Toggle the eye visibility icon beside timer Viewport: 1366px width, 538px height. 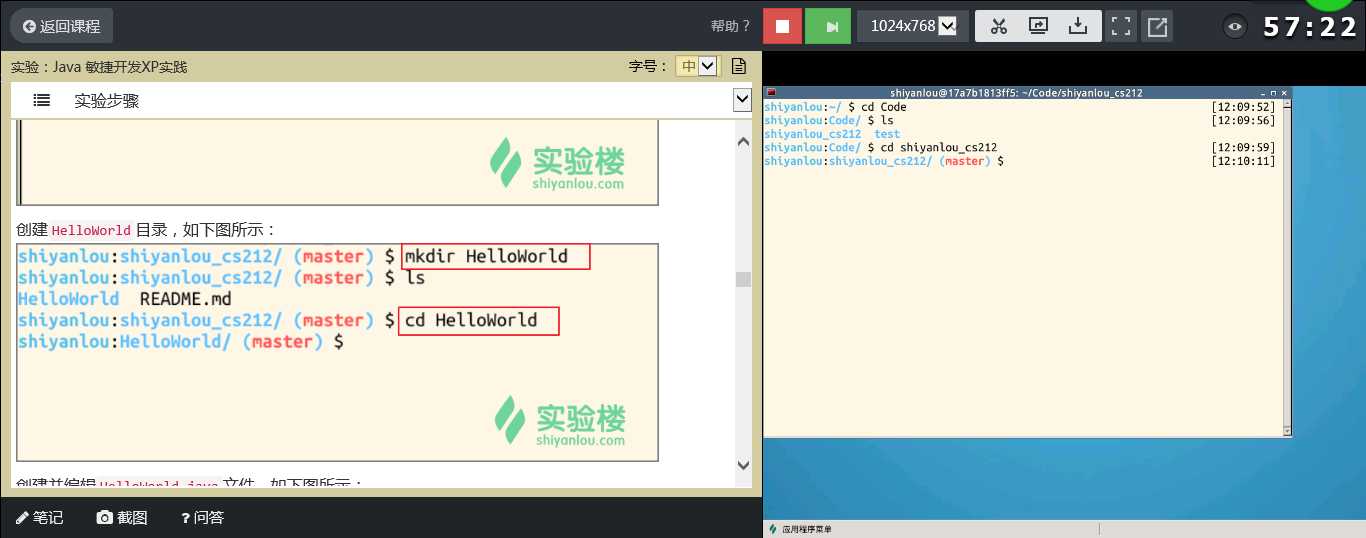pyautogui.click(x=1235, y=27)
